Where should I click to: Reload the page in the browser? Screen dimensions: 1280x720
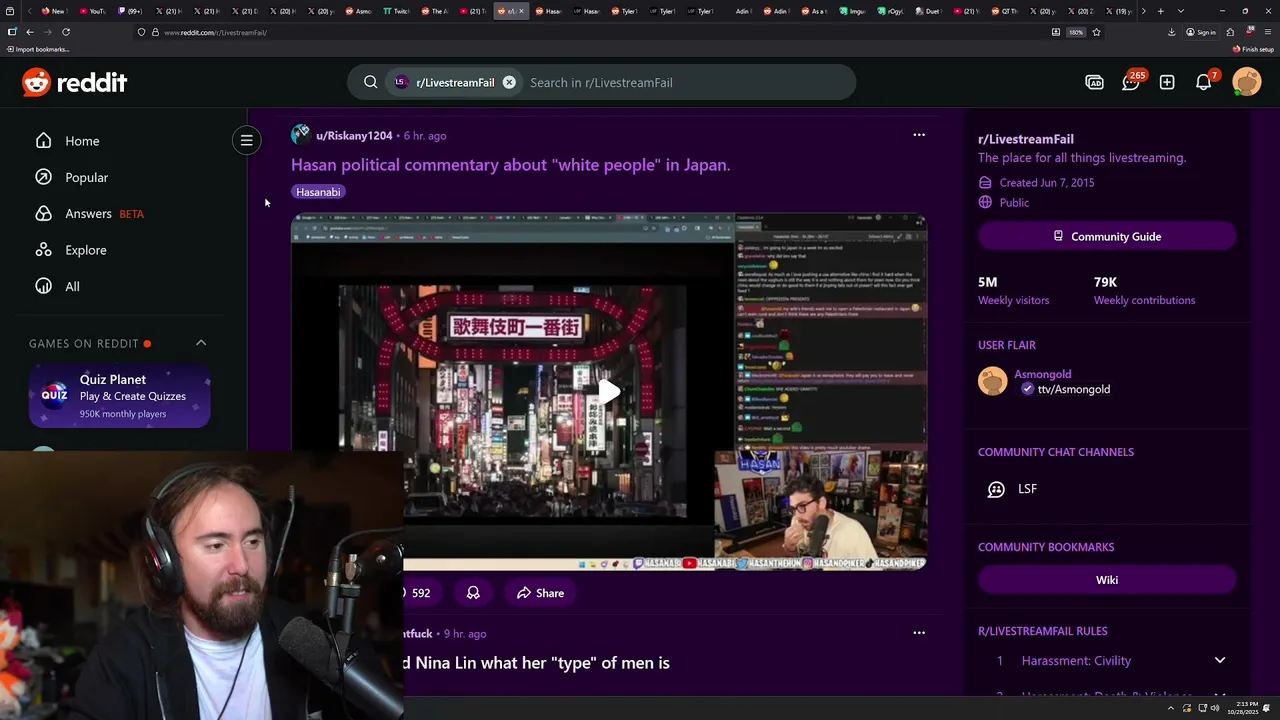66,32
